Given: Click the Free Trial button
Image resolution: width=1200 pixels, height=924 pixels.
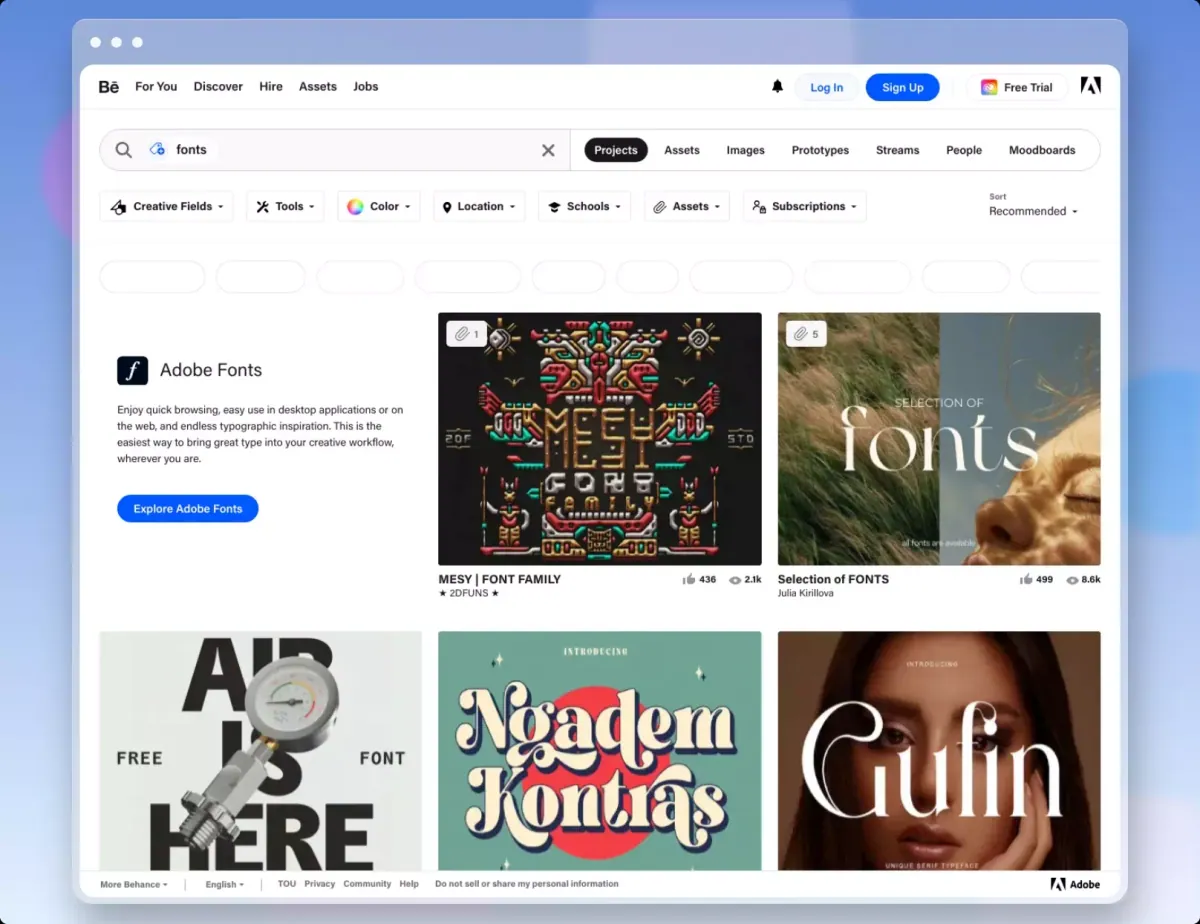Looking at the screenshot, I should pos(1017,87).
